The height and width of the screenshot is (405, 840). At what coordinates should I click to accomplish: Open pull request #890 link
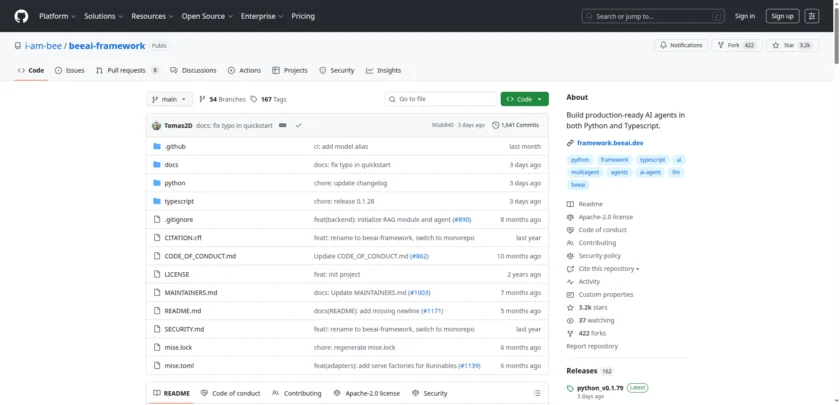[x=462, y=220]
